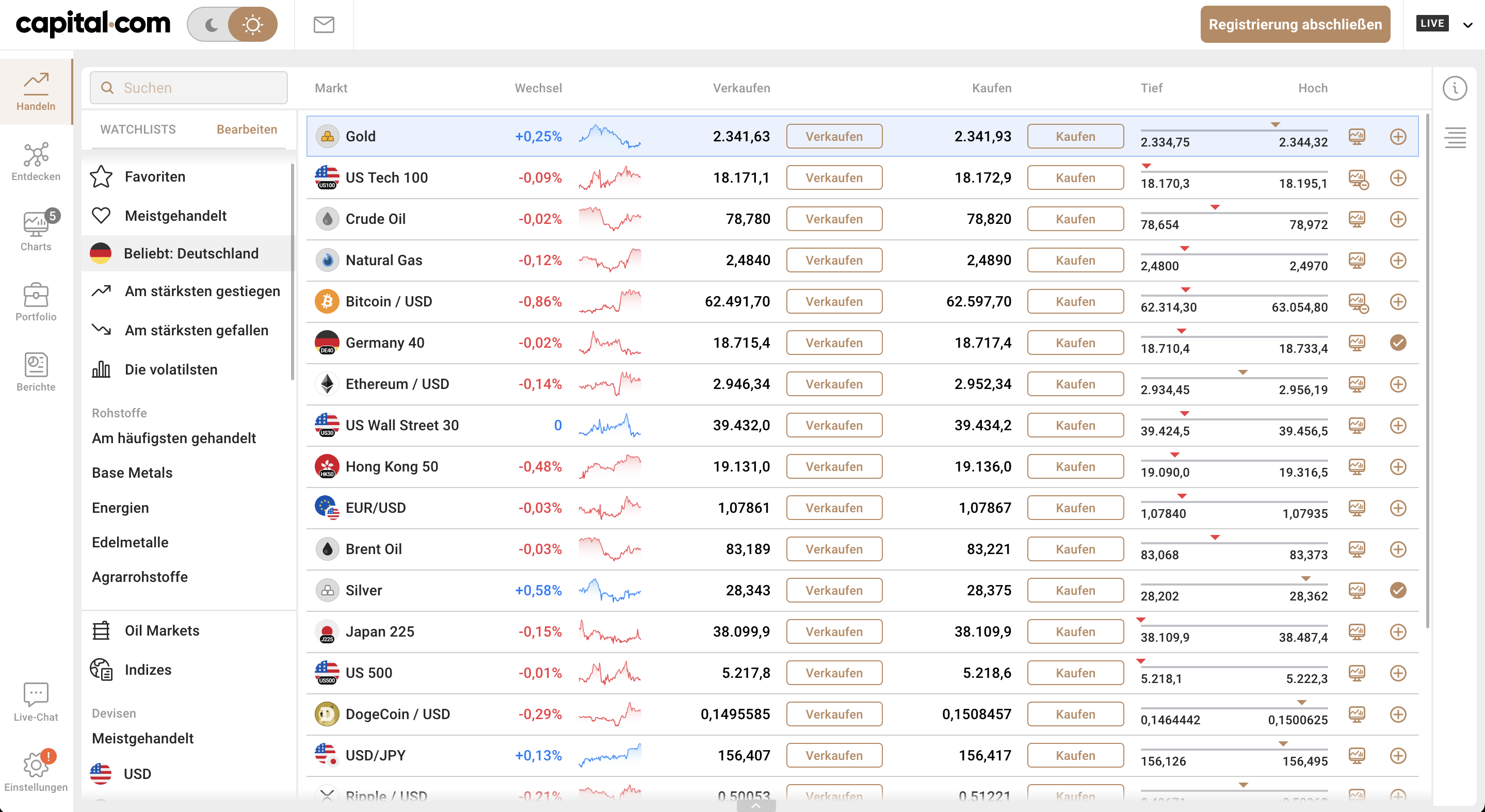Open the mail envelope icon
The width and height of the screenshot is (1485, 812).
pos(324,25)
